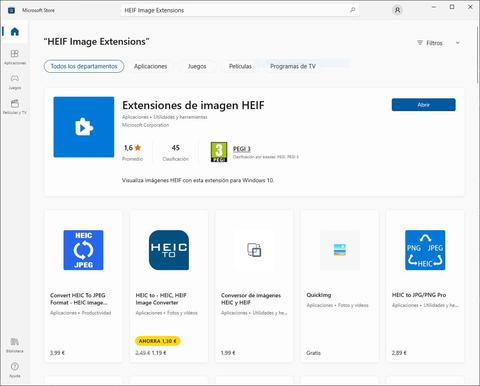Select the Todos los departamentos tab

pos(84,66)
